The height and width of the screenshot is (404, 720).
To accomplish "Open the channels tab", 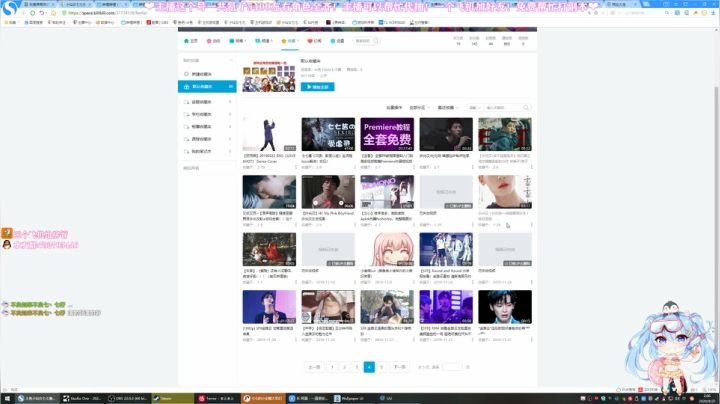I will pos(264,41).
